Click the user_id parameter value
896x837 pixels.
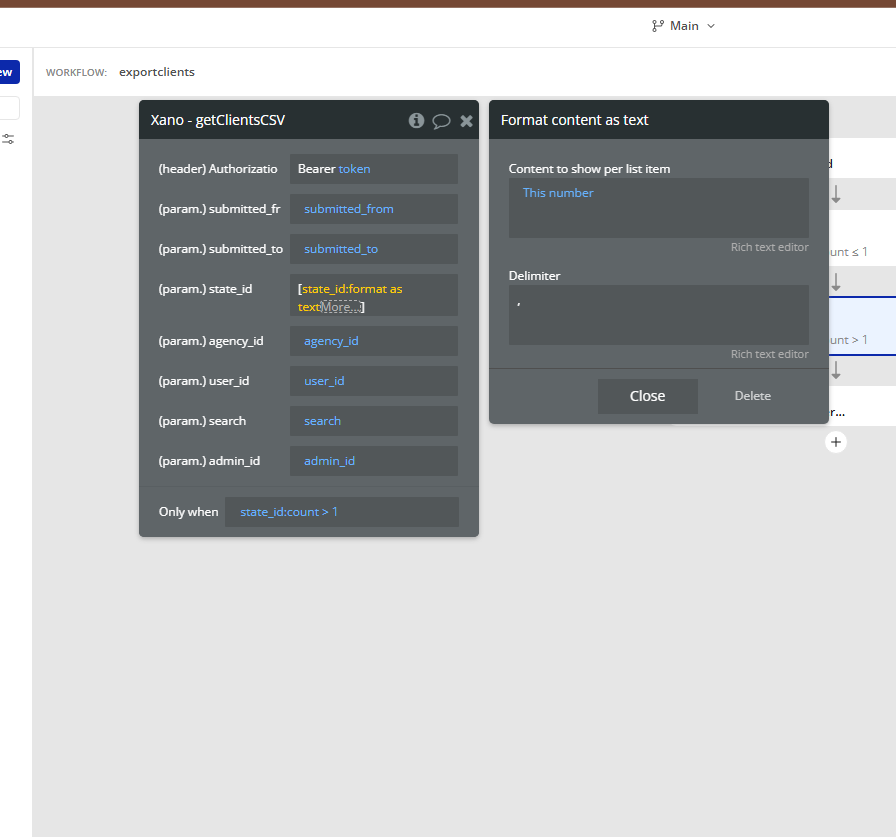(374, 381)
